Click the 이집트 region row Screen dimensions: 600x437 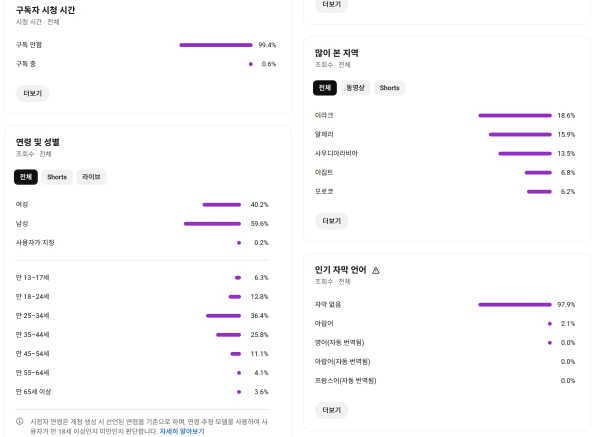[445, 172]
